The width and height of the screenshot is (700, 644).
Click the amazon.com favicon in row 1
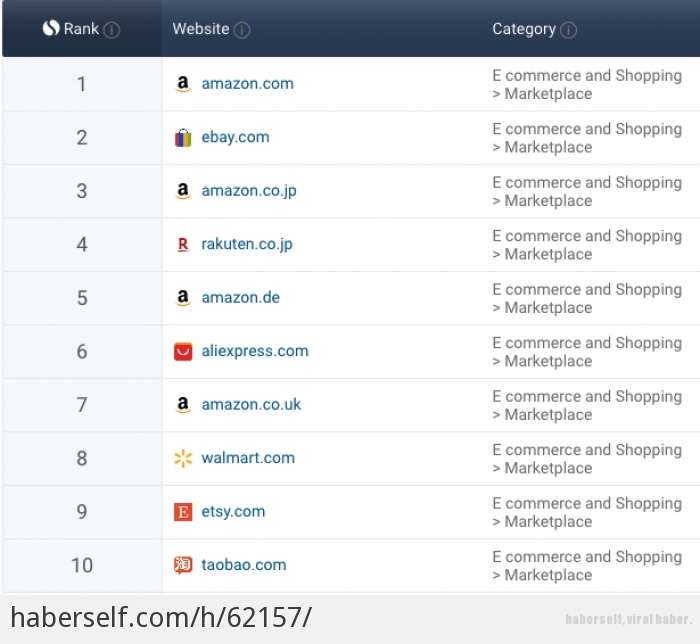point(183,83)
